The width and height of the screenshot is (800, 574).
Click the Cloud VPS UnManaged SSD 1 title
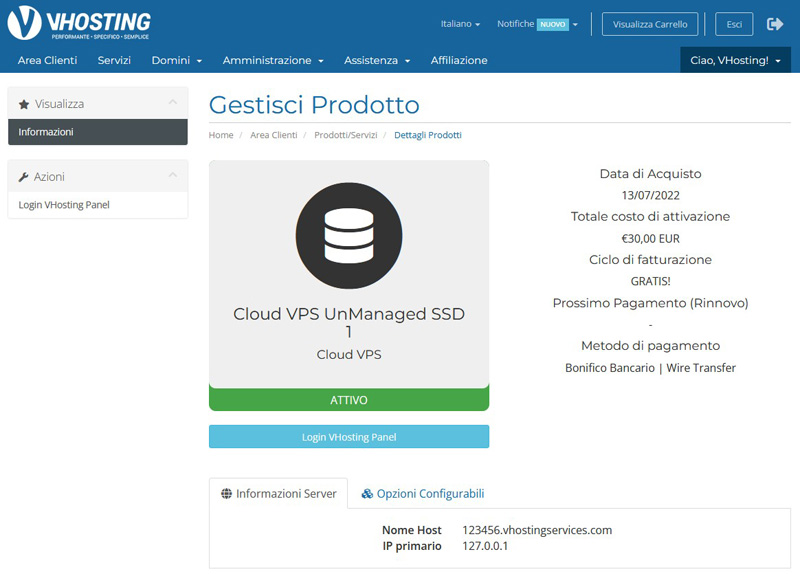coord(349,322)
